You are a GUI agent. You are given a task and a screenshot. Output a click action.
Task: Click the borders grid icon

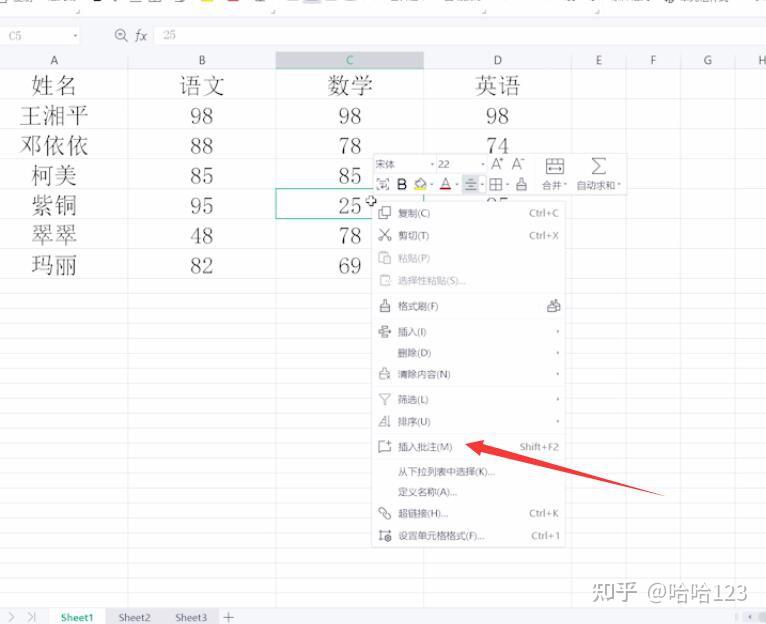coord(495,184)
